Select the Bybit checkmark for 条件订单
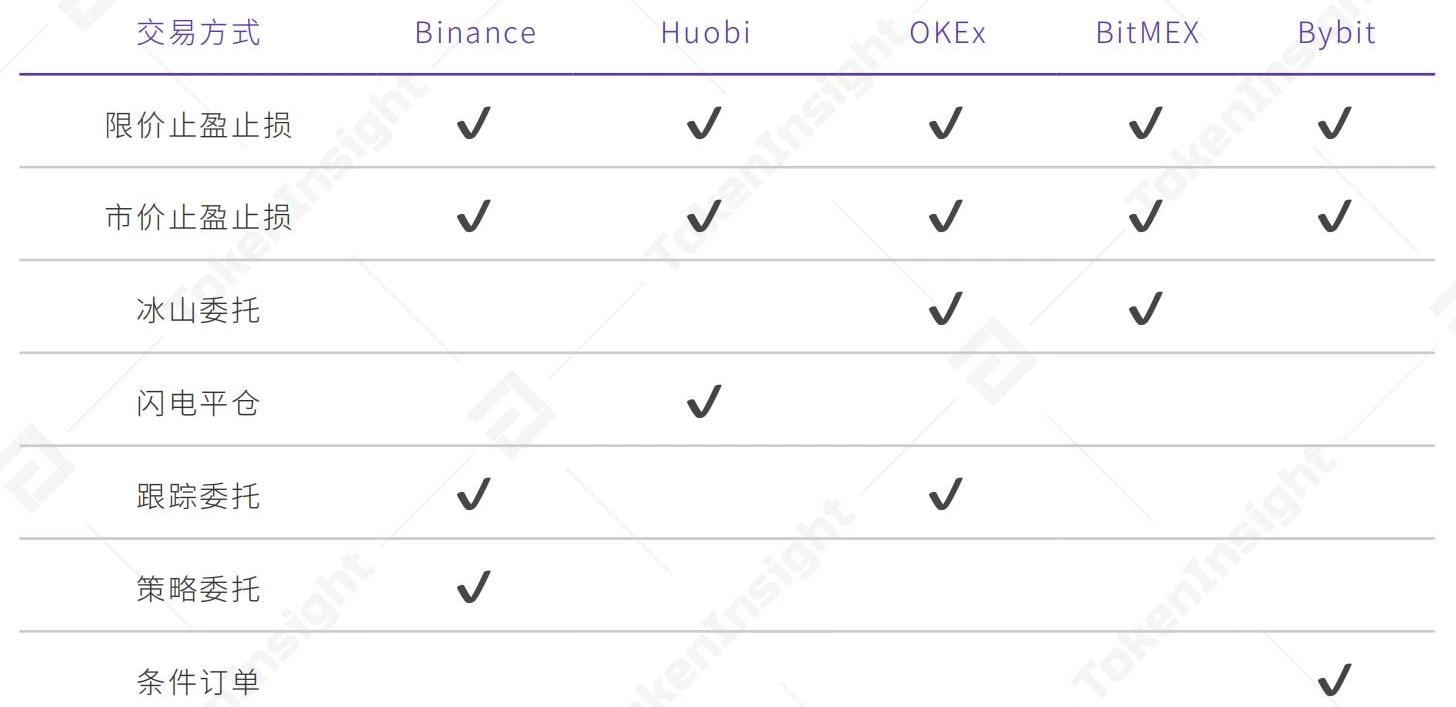The height and width of the screenshot is (707, 1456). [1335, 681]
